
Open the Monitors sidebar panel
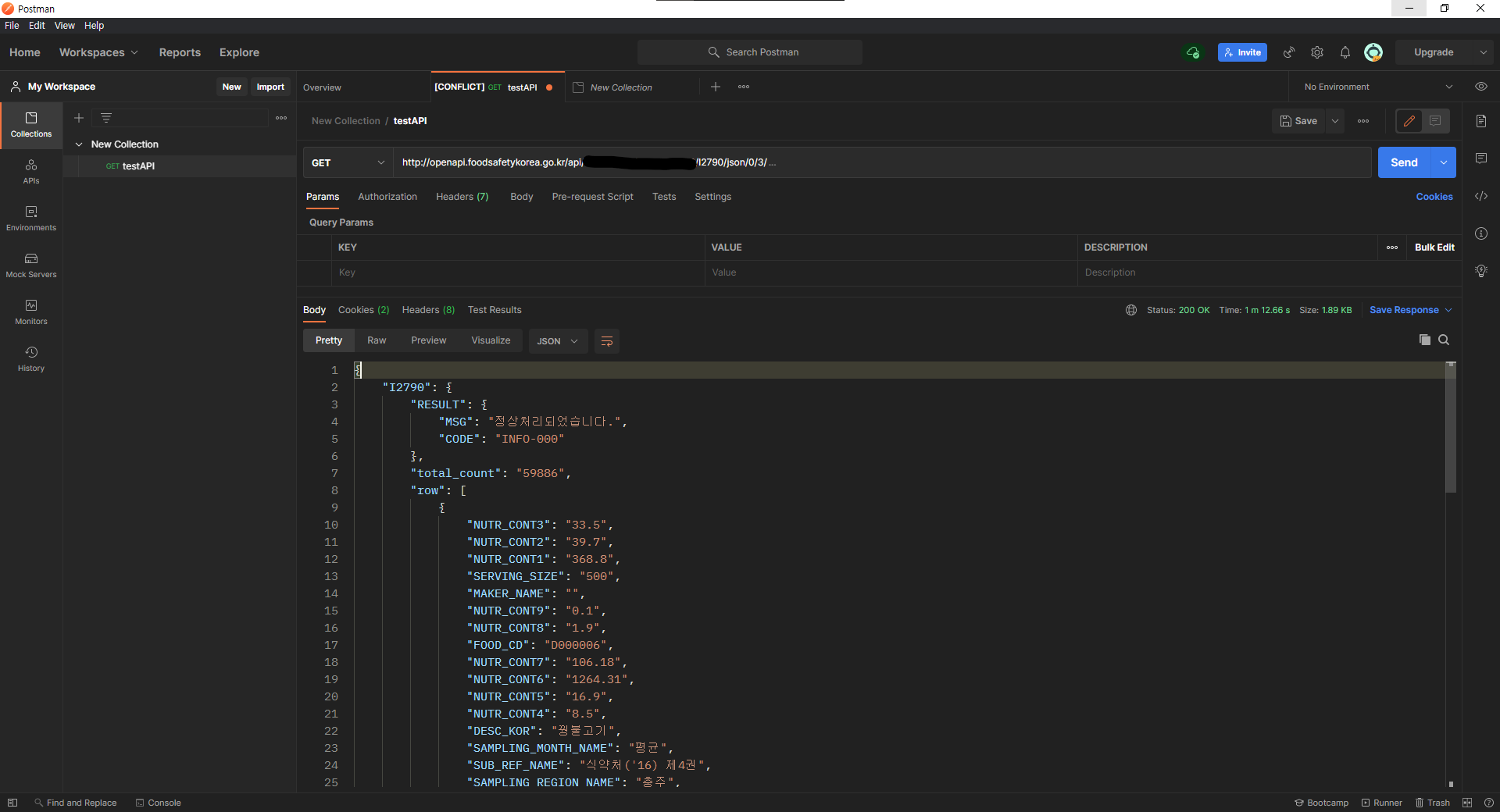31,312
